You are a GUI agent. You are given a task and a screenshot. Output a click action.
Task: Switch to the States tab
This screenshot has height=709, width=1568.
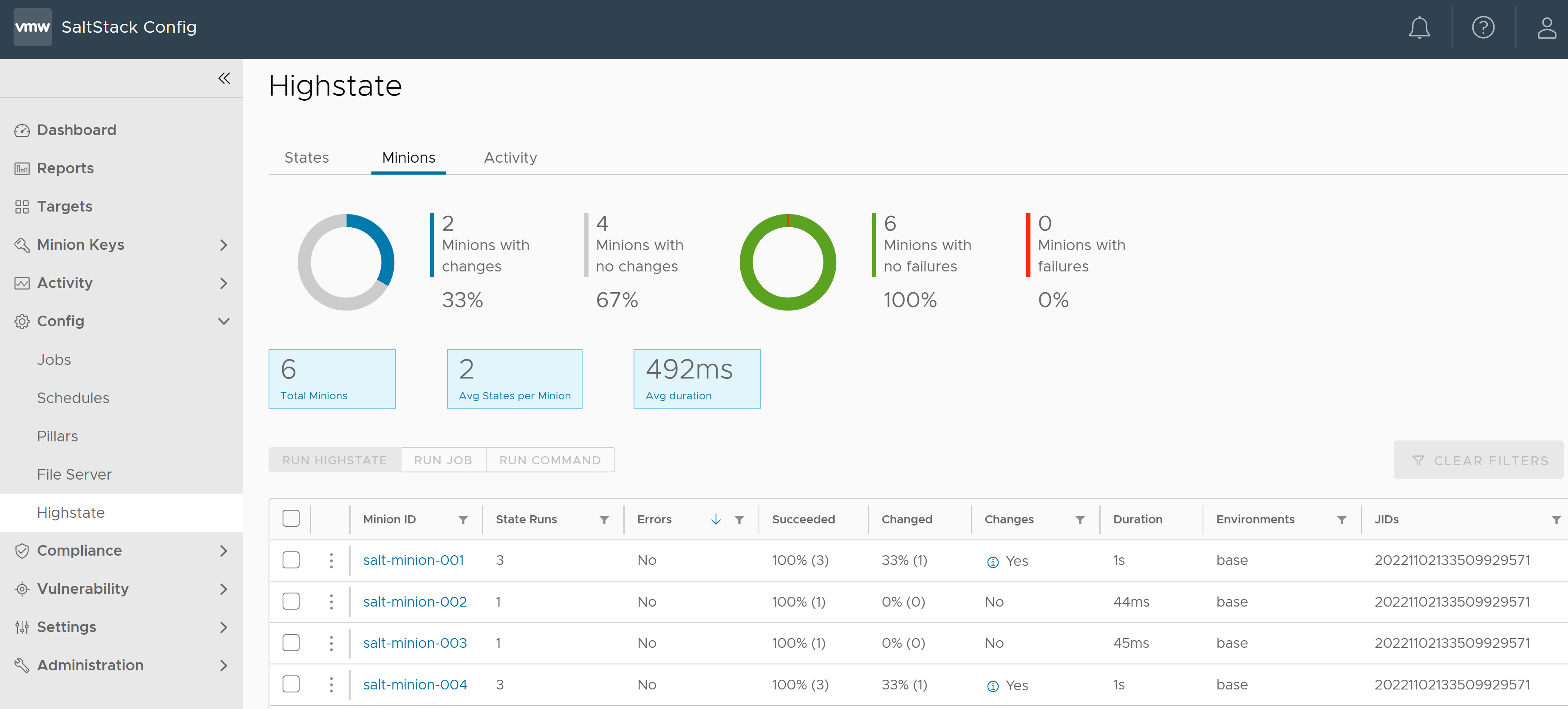point(306,157)
